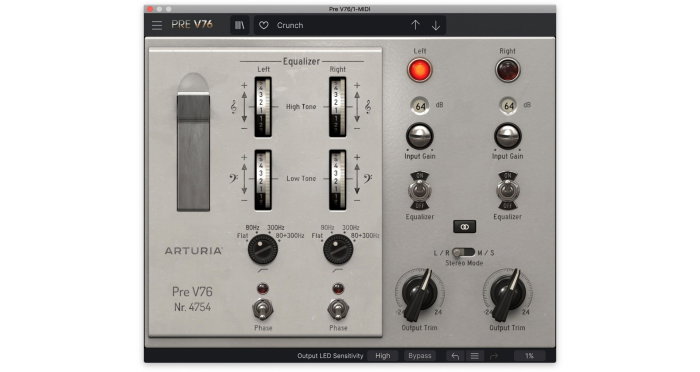This screenshot has width=700, height=372.
Task: Click the Right high-pass filter knob
Action: (338, 249)
